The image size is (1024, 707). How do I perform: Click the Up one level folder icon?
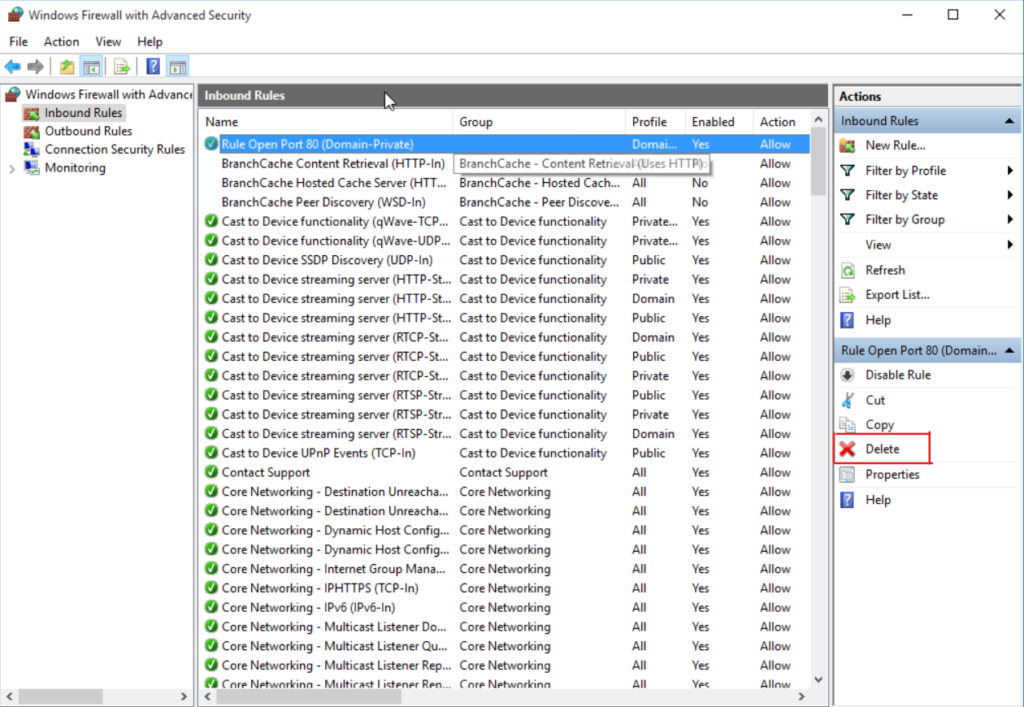(x=67, y=67)
